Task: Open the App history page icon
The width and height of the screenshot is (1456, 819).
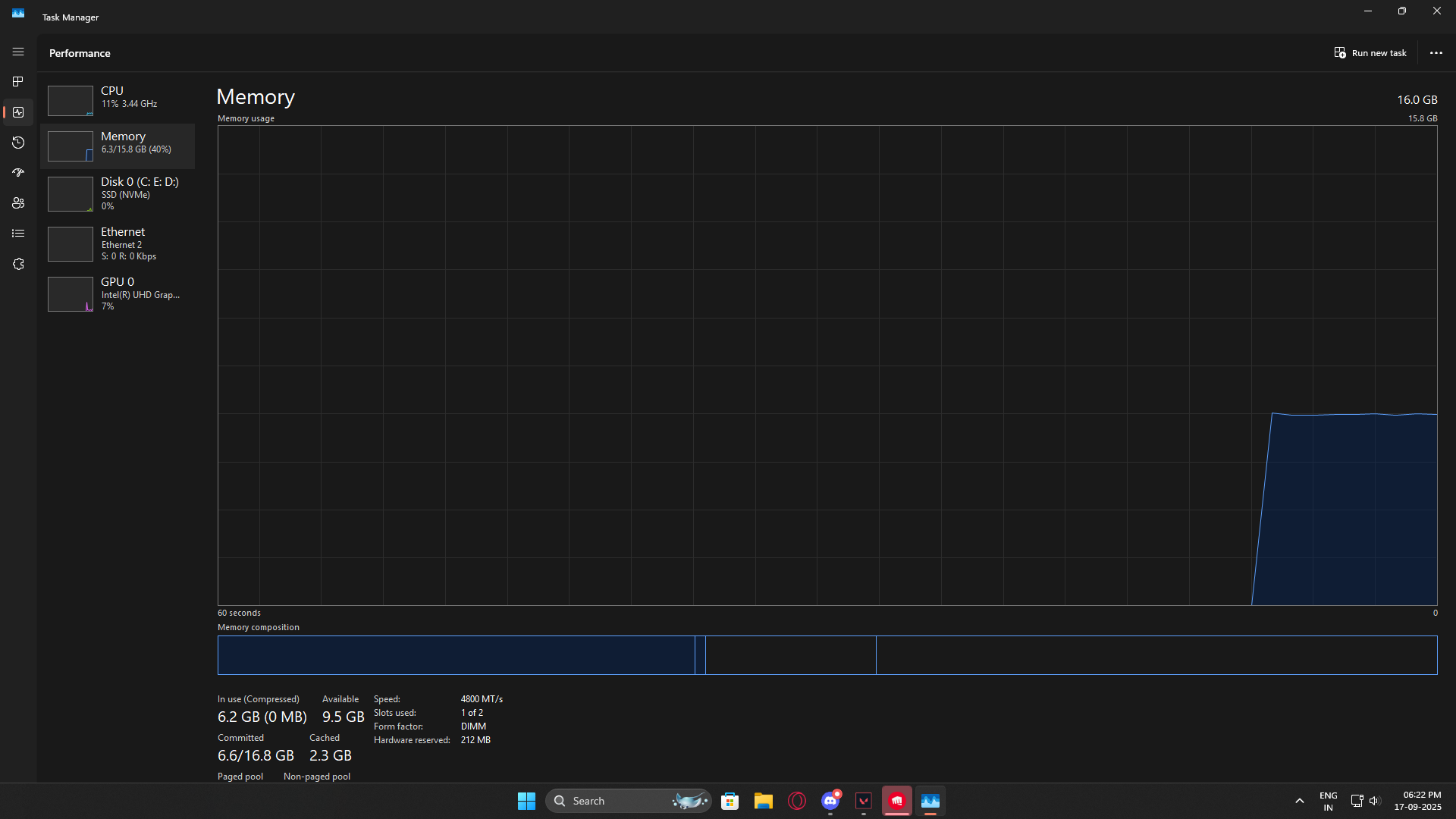Action: tap(18, 143)
